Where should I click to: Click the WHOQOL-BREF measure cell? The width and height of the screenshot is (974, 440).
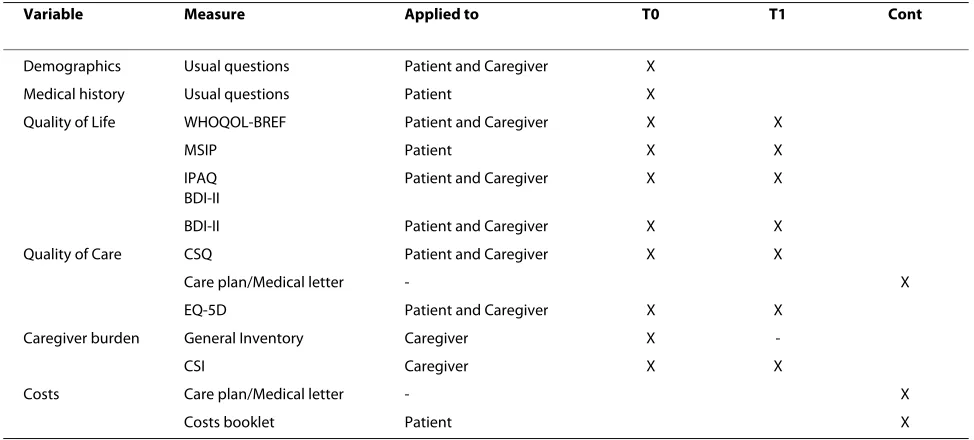[x=235, y=122]
